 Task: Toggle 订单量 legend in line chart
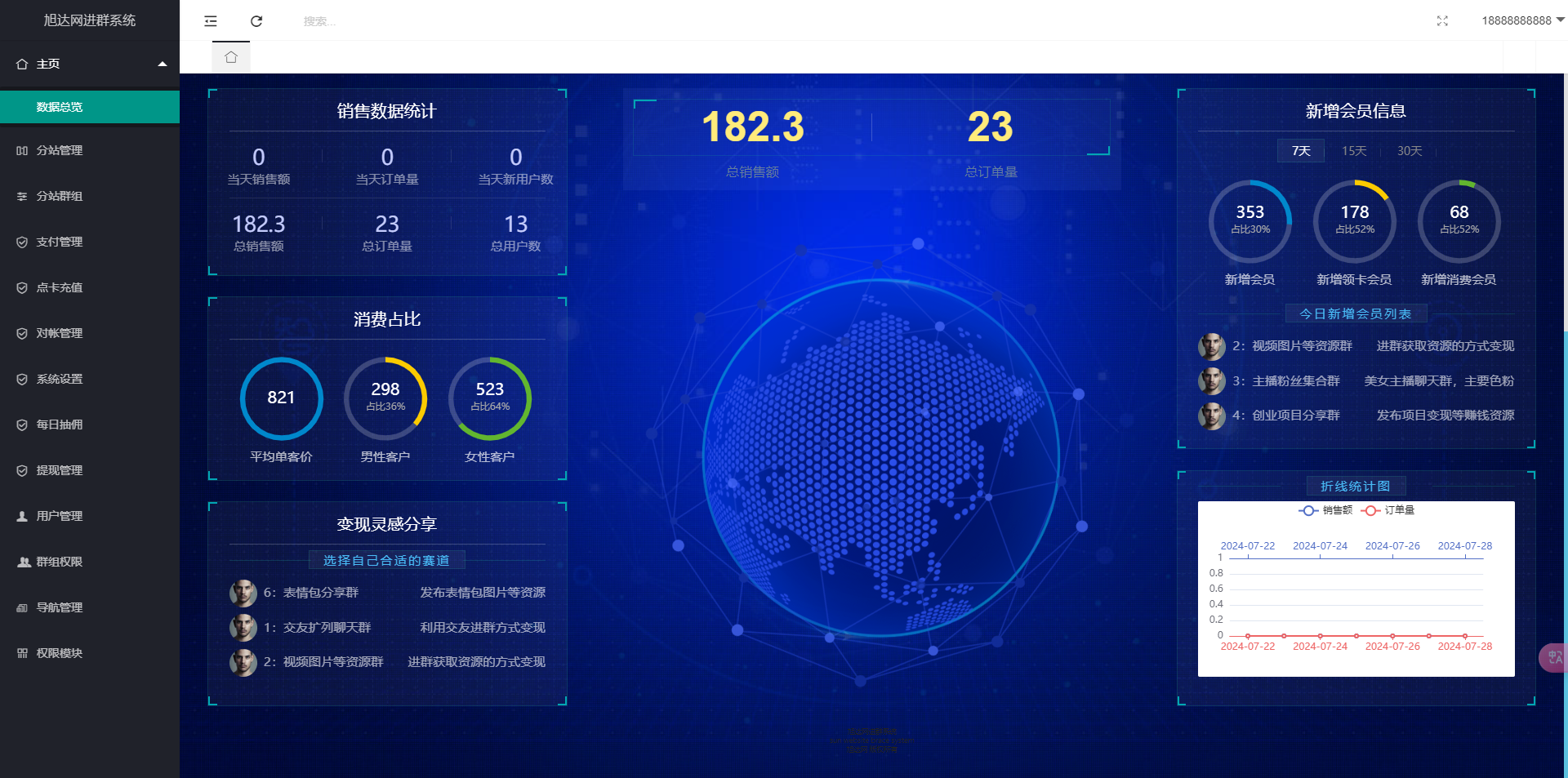1388,510
